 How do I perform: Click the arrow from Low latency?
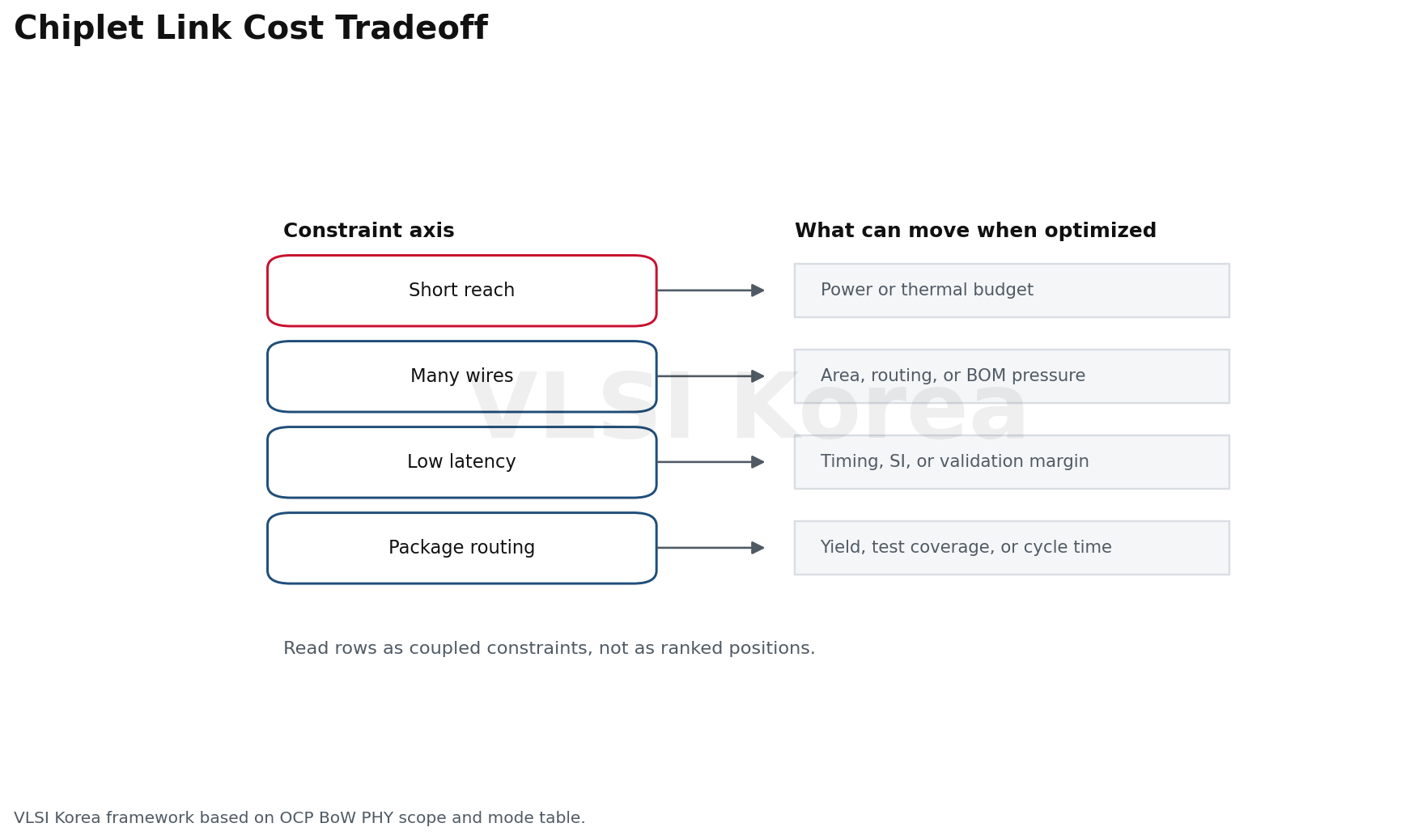[x=711, y=462]
